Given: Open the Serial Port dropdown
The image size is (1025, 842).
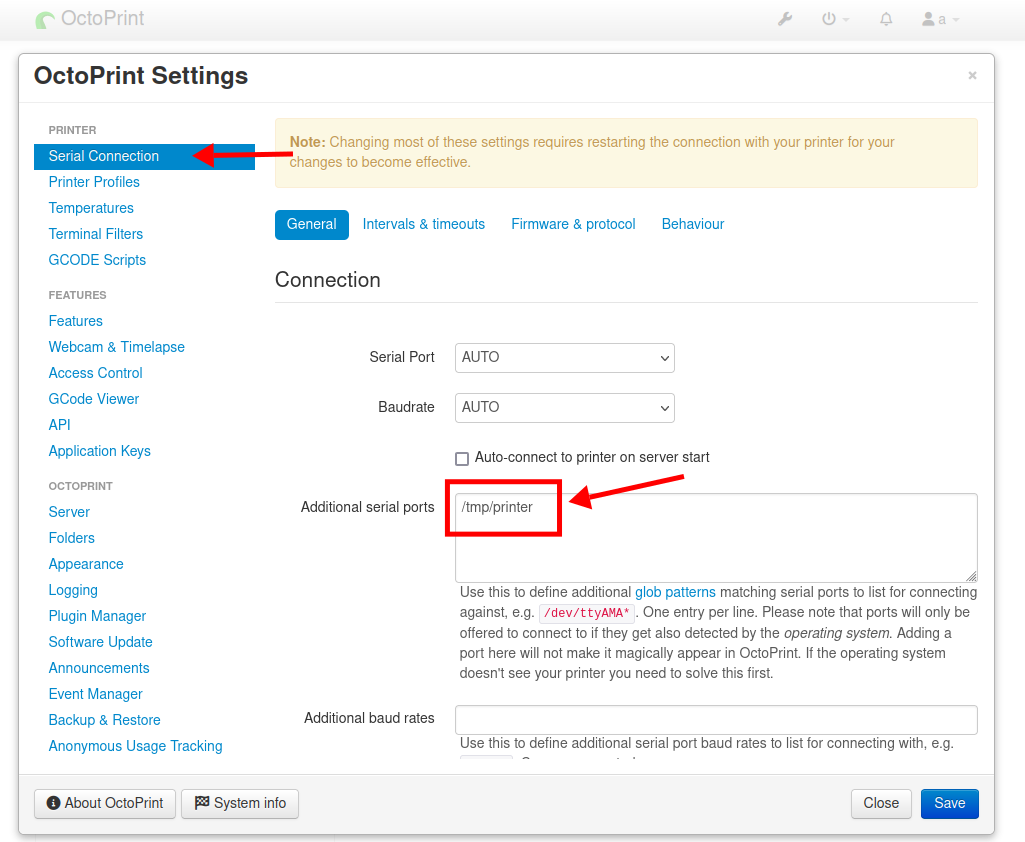Looking at the screenshot, I should (x=565, y=358).
